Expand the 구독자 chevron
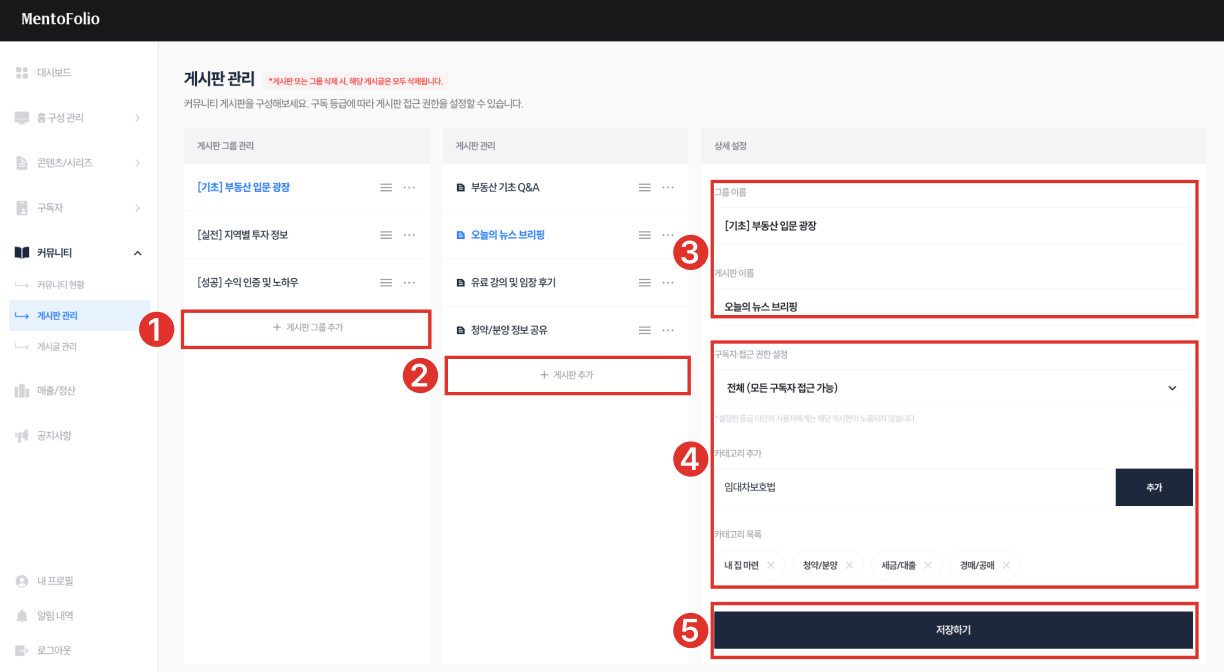Viewport: 1224px width, 672px height. point(137,207)
